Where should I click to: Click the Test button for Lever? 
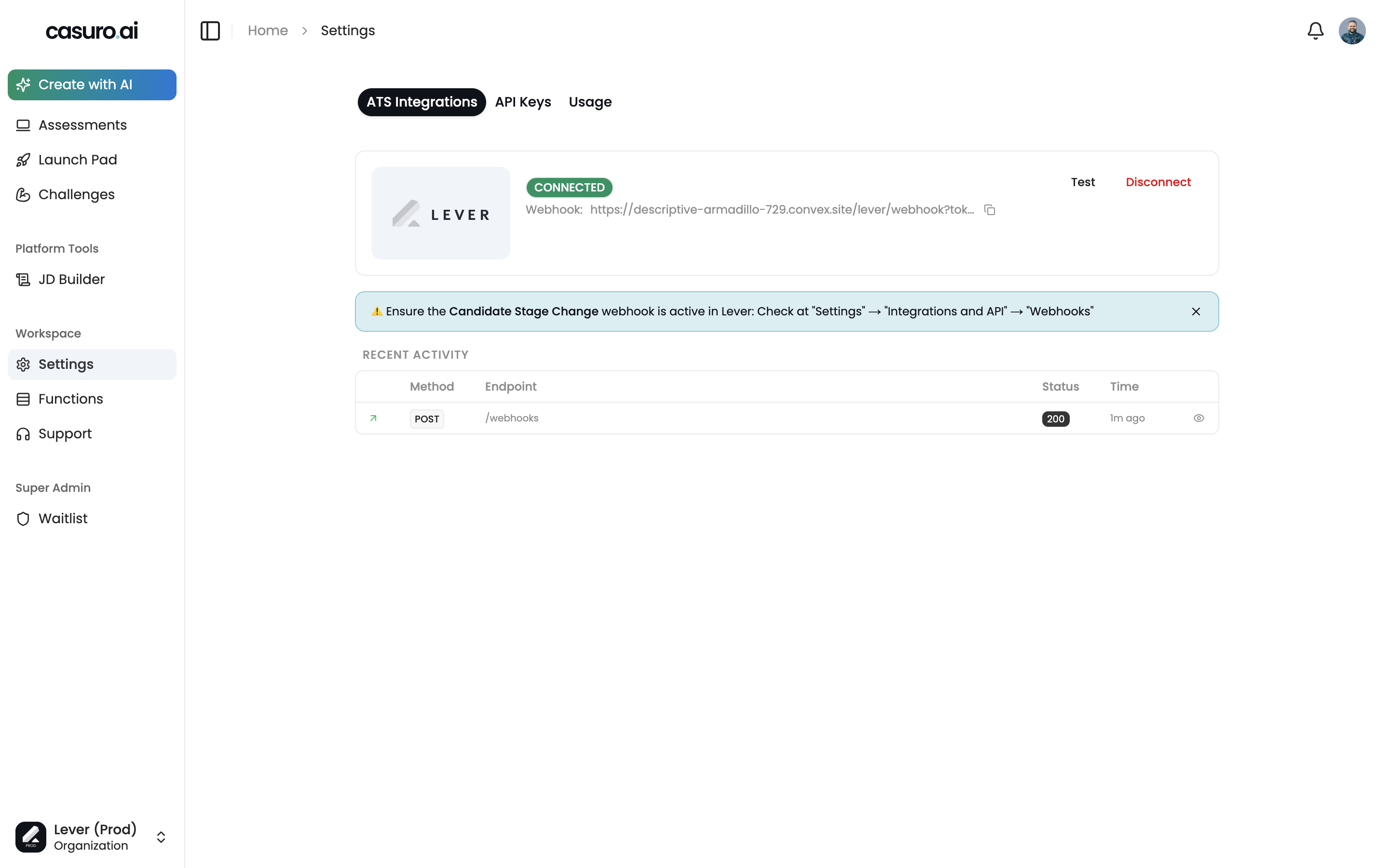[x=1082, y=182]
